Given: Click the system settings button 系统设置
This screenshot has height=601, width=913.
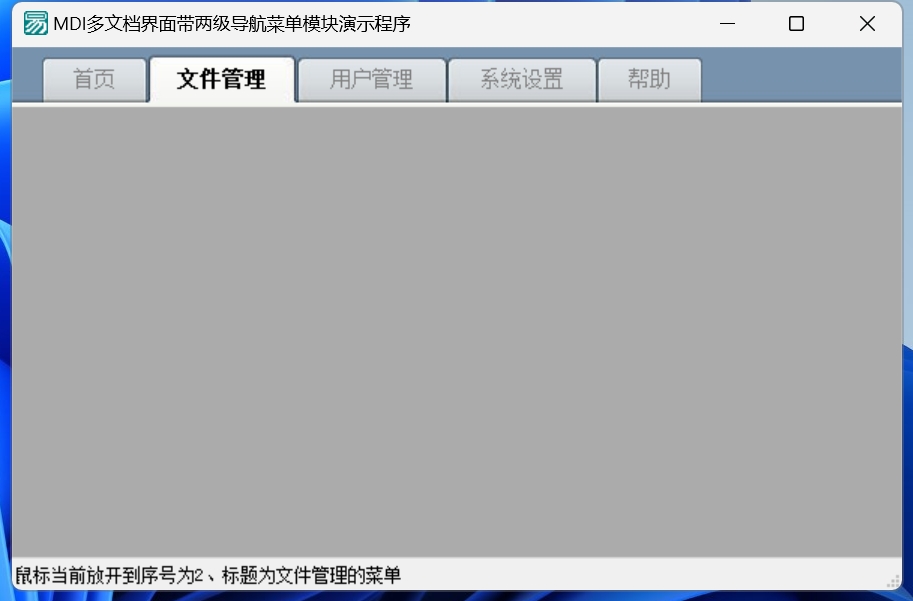Looking at the screenshot, I should click(522, 80).
